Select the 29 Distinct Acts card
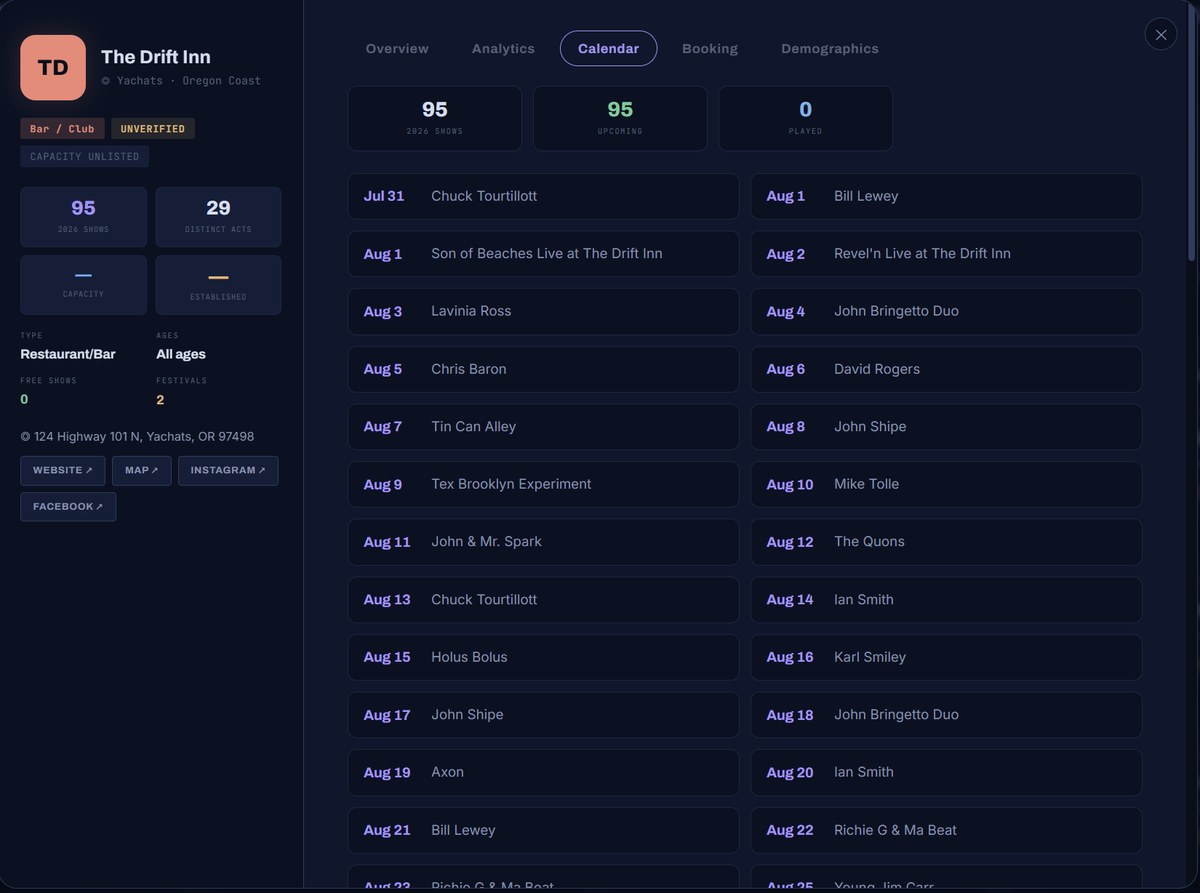The width and height of the screenshot is (1200, 893). pyautogui.click(x=218, y=216)
